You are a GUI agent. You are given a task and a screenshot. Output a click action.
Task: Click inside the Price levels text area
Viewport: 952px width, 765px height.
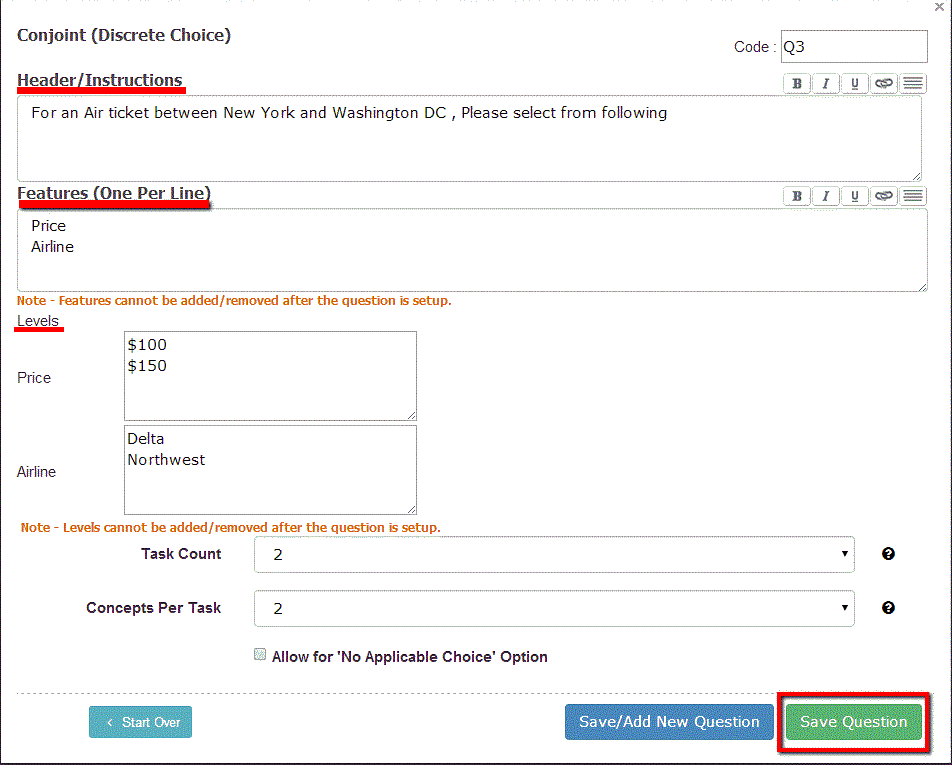coord(270,376)
